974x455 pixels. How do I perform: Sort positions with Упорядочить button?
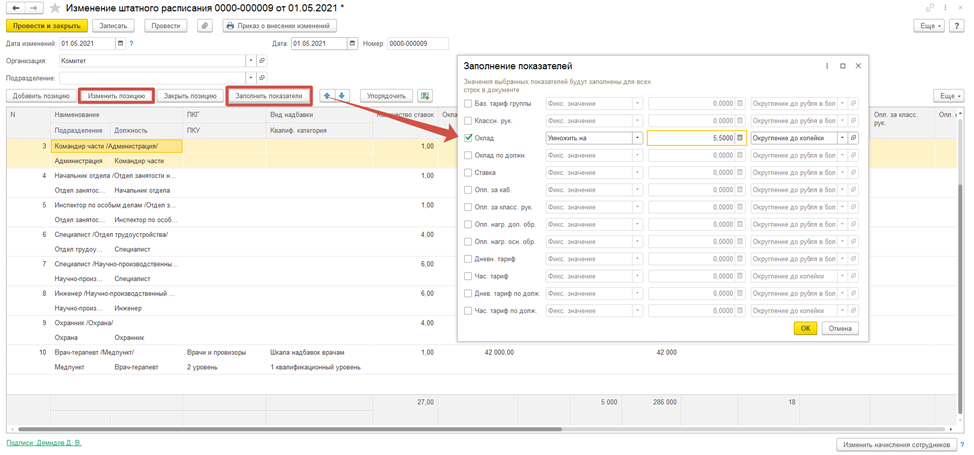coord(386,96)
